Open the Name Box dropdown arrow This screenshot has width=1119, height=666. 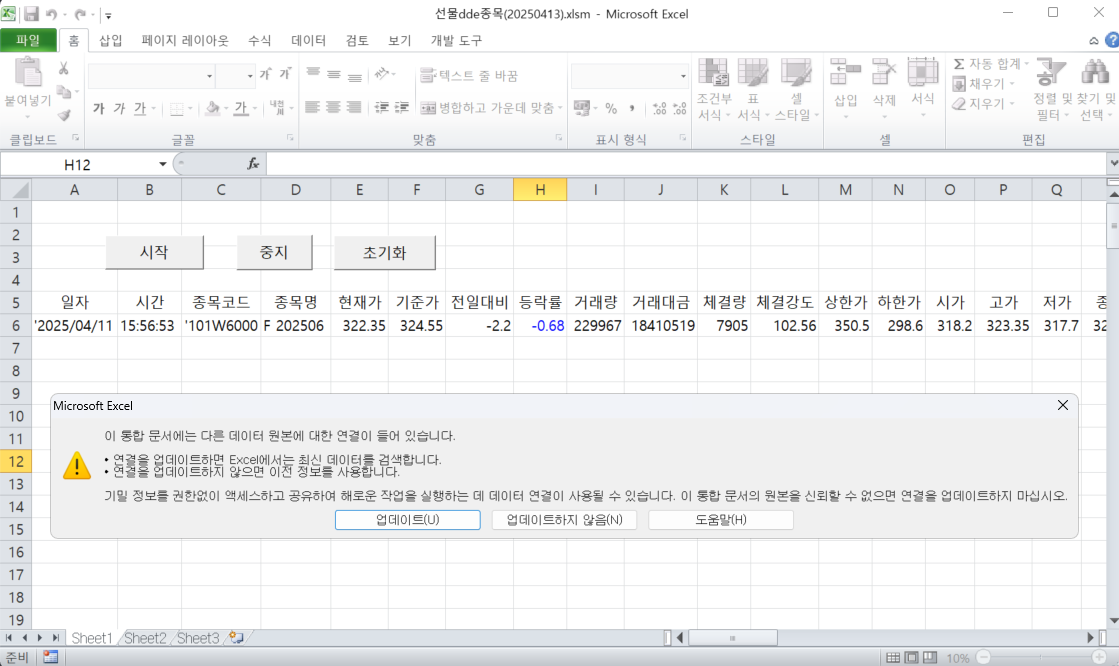[163, 164]
